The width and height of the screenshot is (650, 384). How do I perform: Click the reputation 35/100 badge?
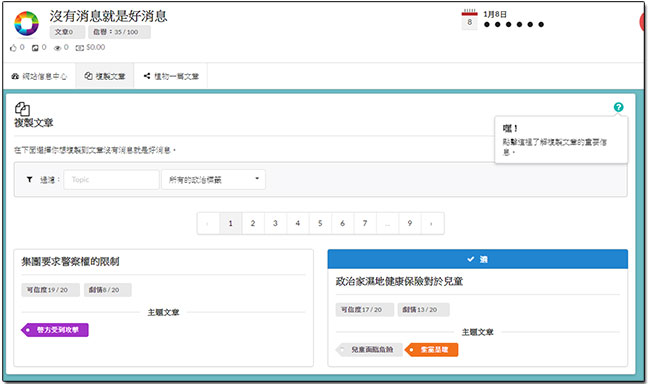click(x=119, y=32)
